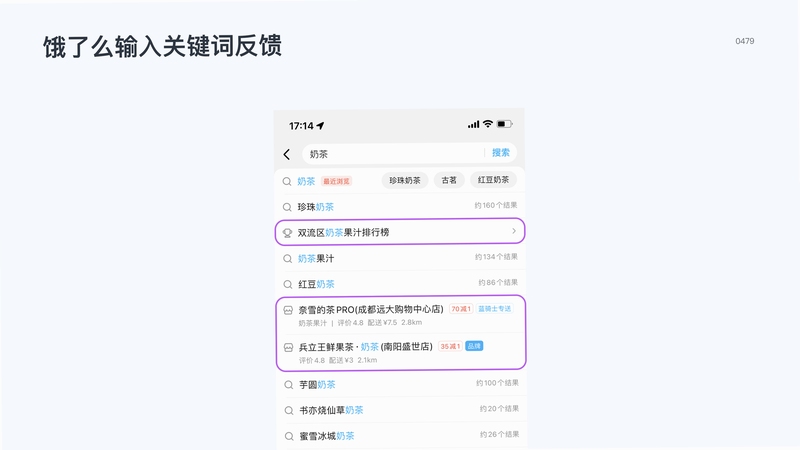This screenshot has width=800, height=450.
Task: Click the battery status icon
Action: 505,124
